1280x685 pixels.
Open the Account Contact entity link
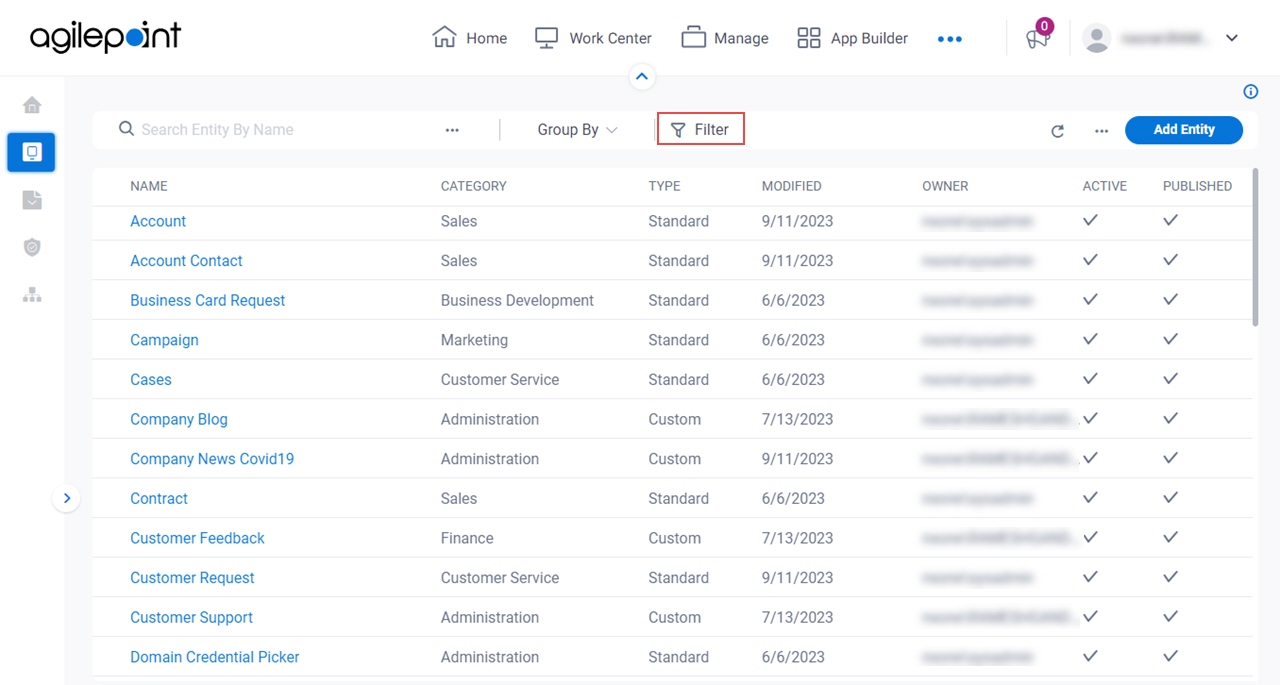pos(186,261)
